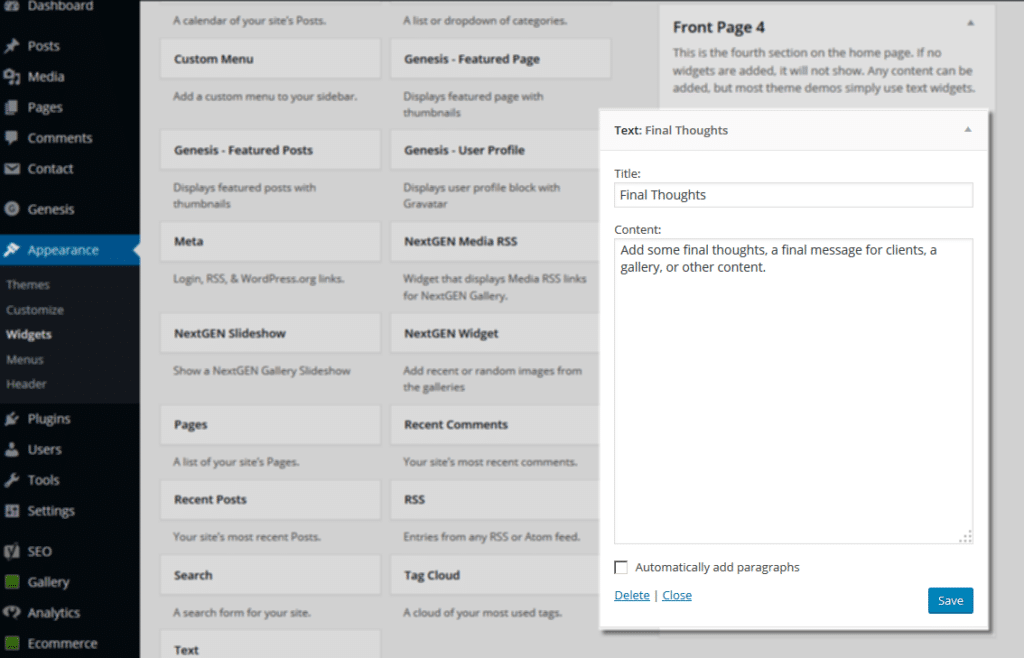Select the Pages widget in list
1024x658 pixels.
coord(270,425)
